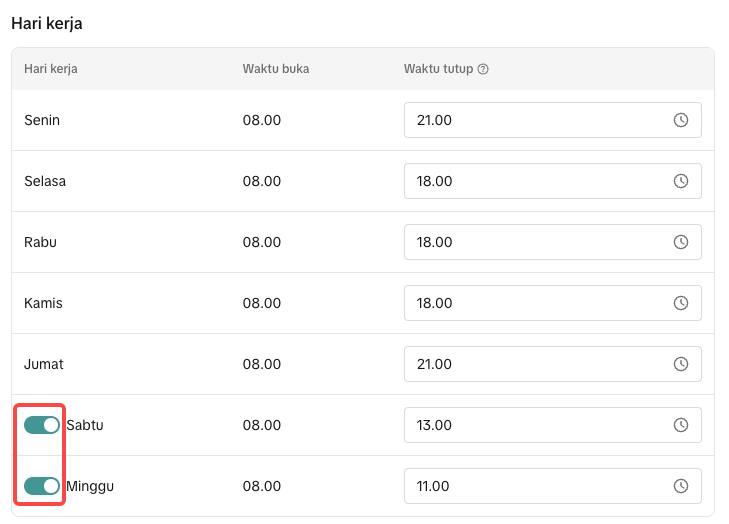Viewport: 729px width, 524px height.
Task: Select Selasa closing time field 18.00
Action: click(x=535, y=181)
